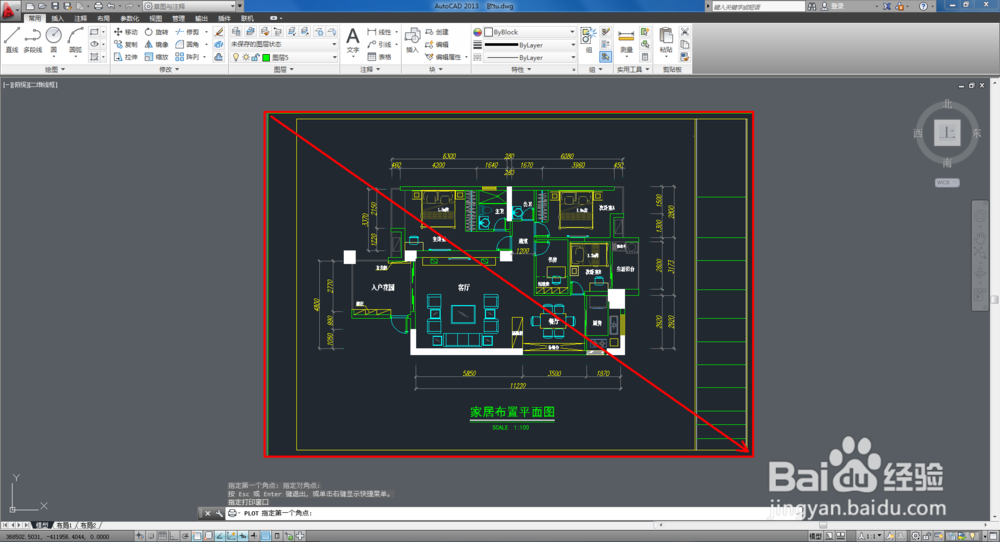The image size is (1000, 542).
Task: Open the 未保存的图层状态 layer state dropdown
Action: pos(284,44)
